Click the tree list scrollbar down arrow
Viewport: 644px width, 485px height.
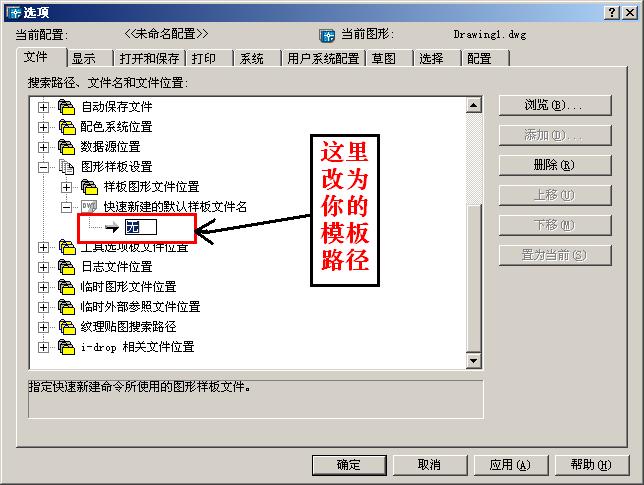point(474,361)
